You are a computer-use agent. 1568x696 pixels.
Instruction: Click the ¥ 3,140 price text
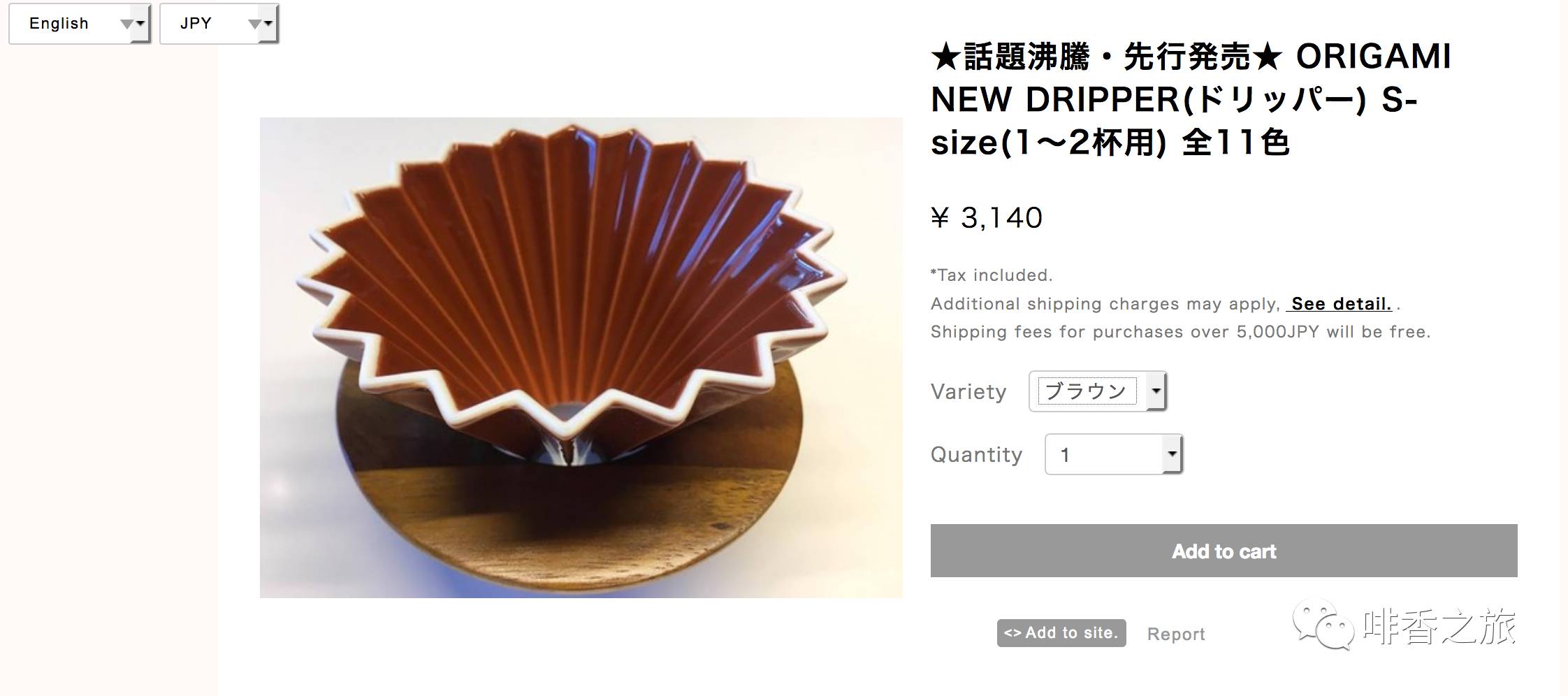pyautogui.click(x=987, y=218)
